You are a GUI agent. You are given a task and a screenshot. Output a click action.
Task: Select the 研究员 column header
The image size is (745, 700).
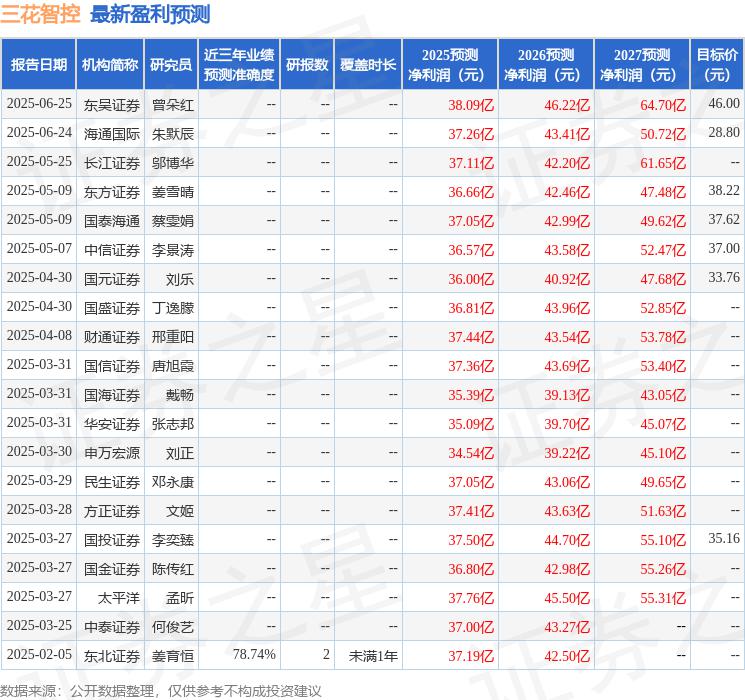171,64
